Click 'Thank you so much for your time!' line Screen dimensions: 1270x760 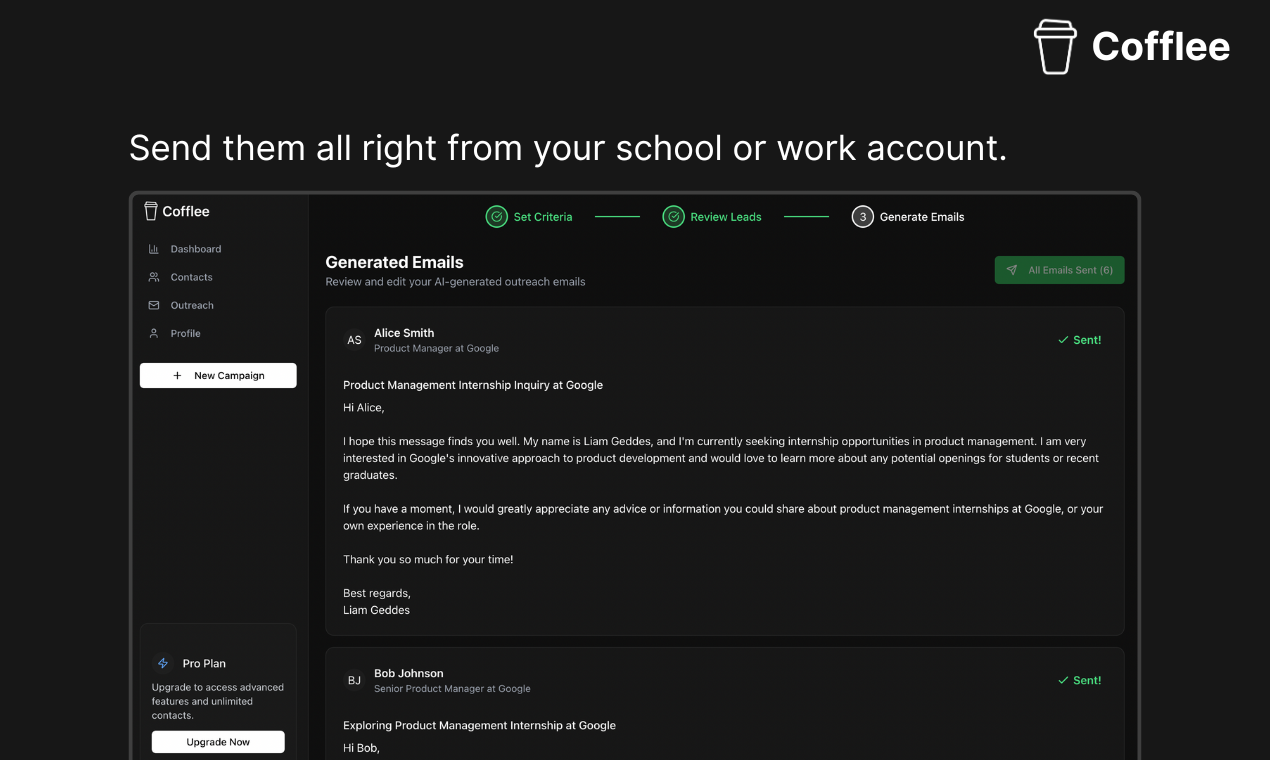[x=428, y=559]
